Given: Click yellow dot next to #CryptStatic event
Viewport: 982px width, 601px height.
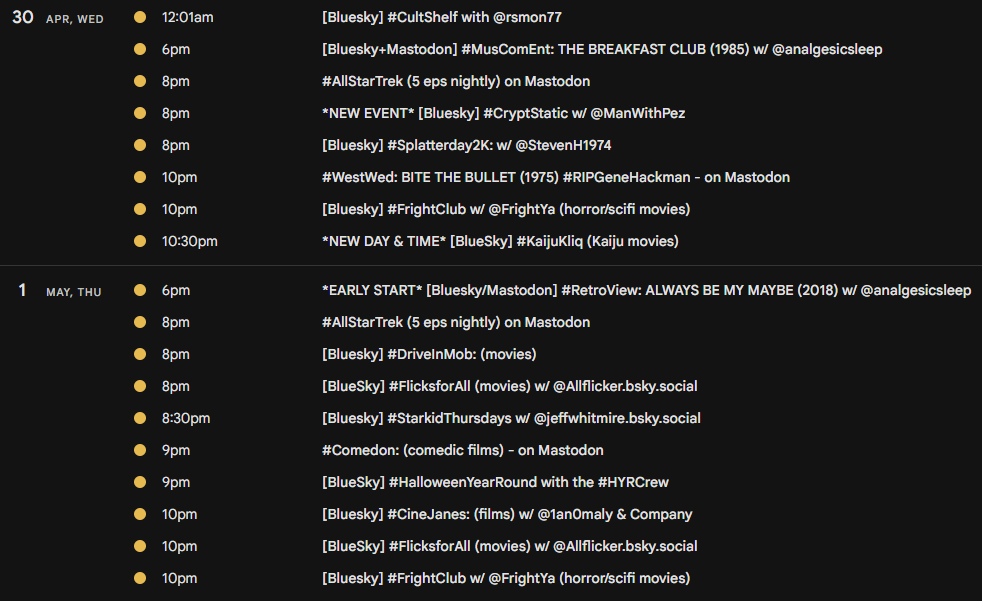Looking at the screenshot, I should pyautogui.click(x=140, y=113).
